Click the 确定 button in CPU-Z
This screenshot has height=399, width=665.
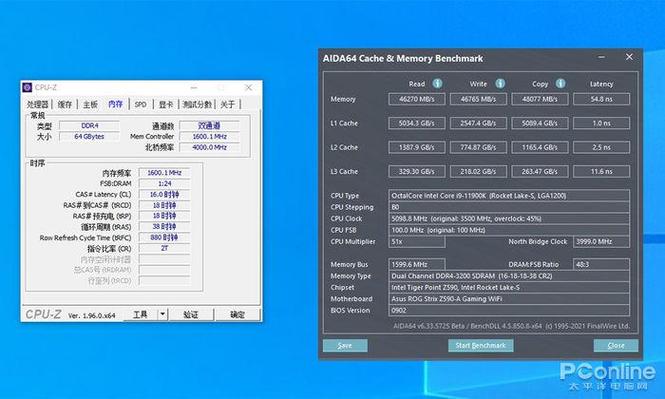[237, 315]
